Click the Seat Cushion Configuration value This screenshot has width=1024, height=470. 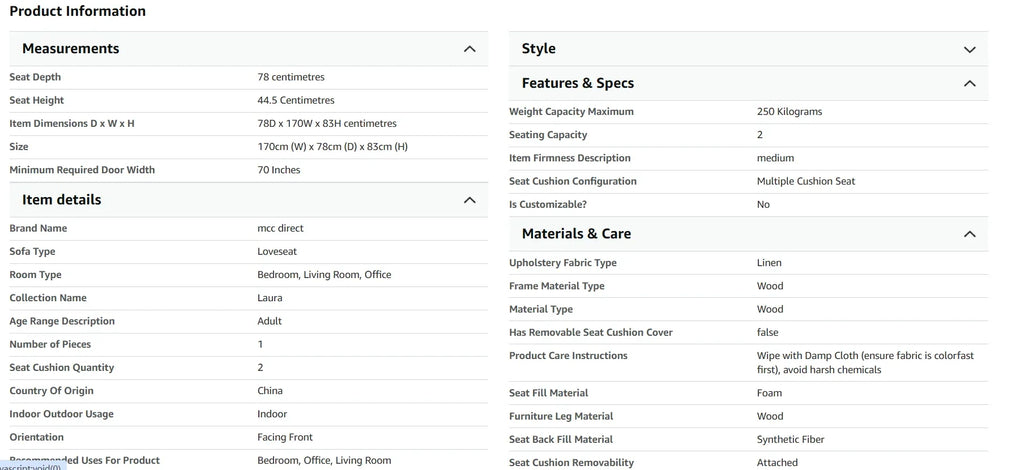point(806,181)
